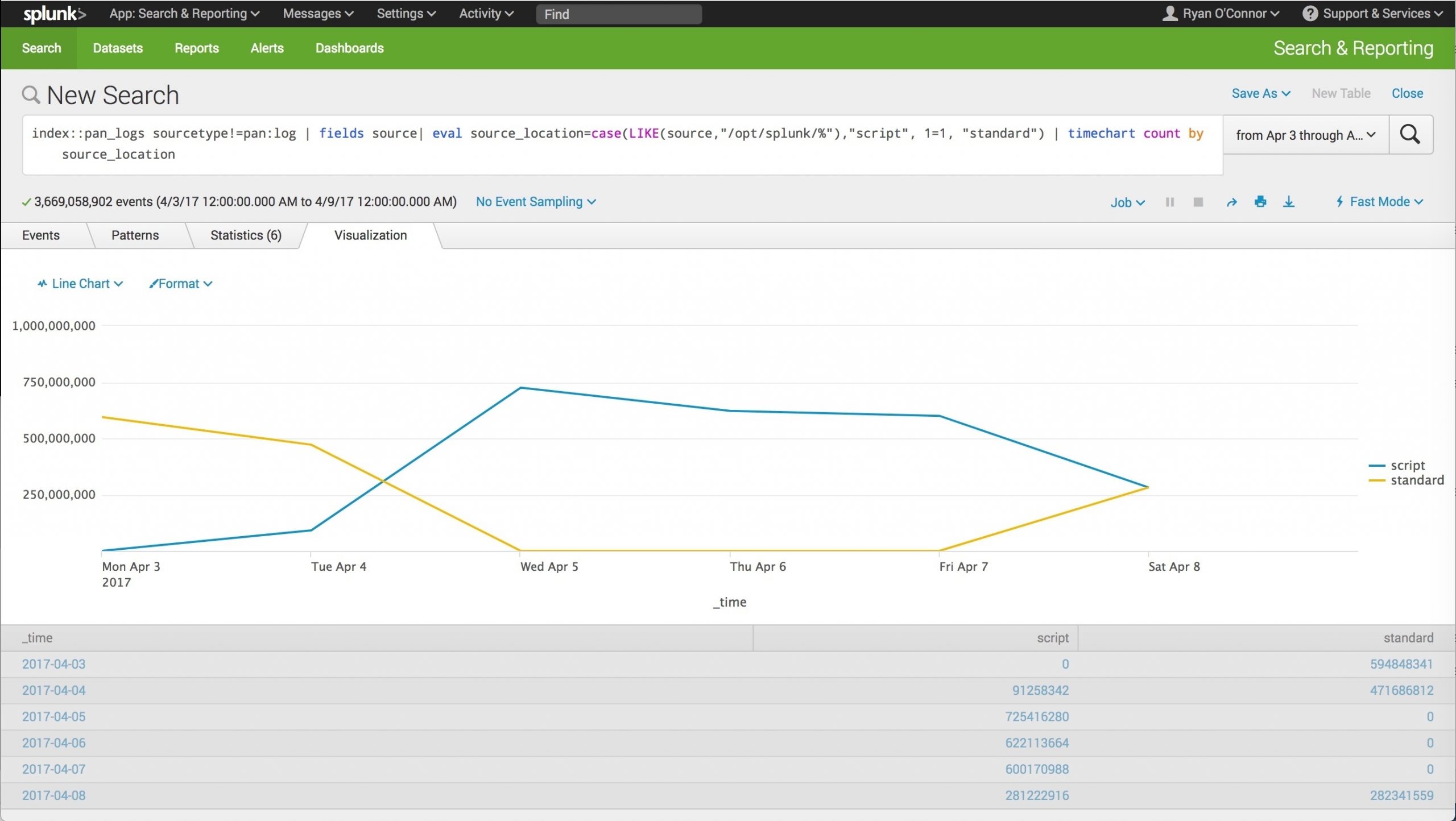Close the current search
Viewport: 1456px width, 821px height.
(x=1408, y=93)
